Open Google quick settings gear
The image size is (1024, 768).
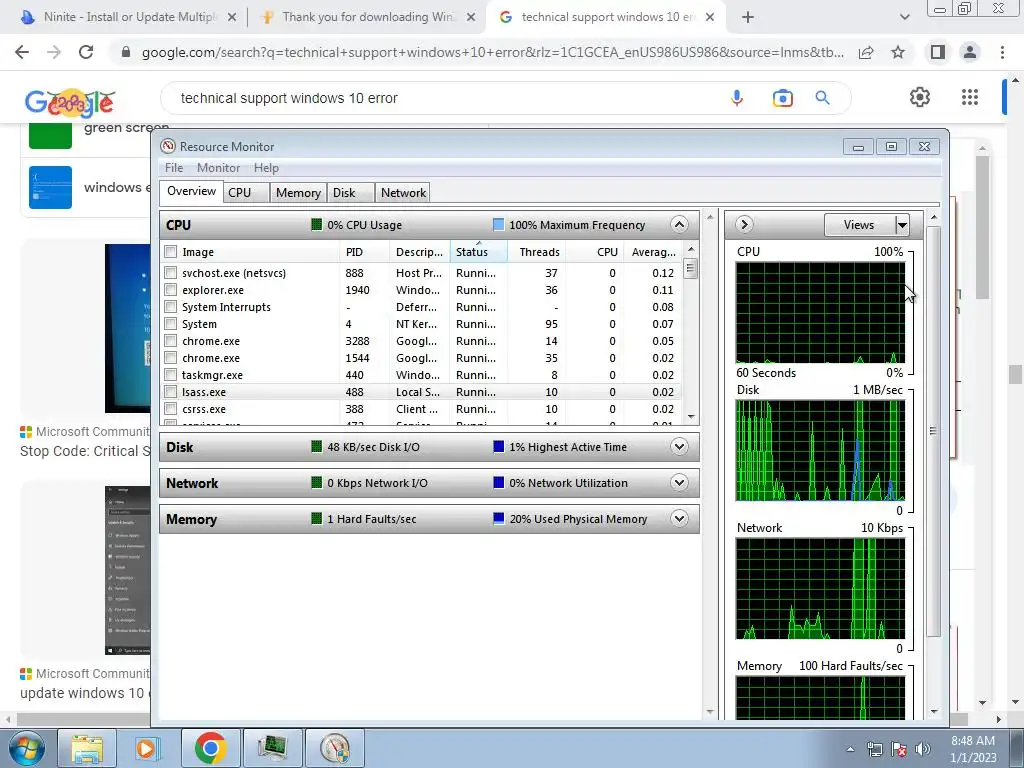pyautogui.click(x=920, y=97)
